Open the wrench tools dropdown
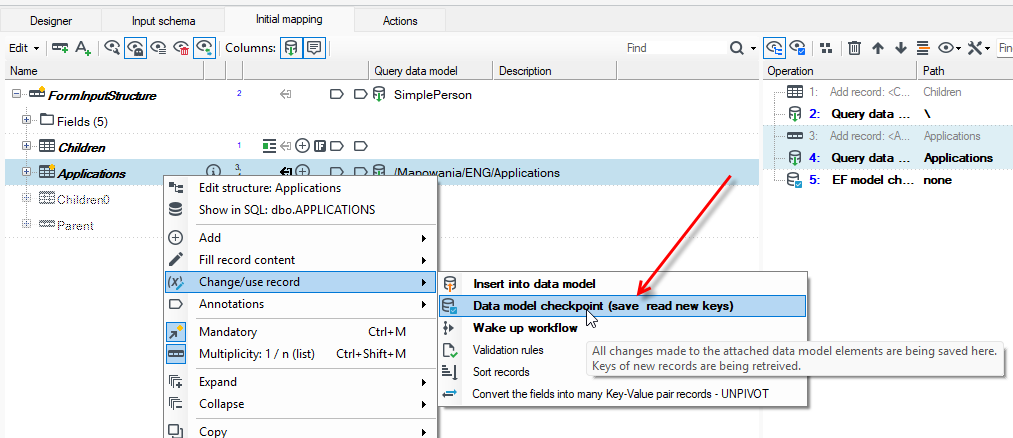Viewport: 1013px width, 438px height. tap(979, 47)
